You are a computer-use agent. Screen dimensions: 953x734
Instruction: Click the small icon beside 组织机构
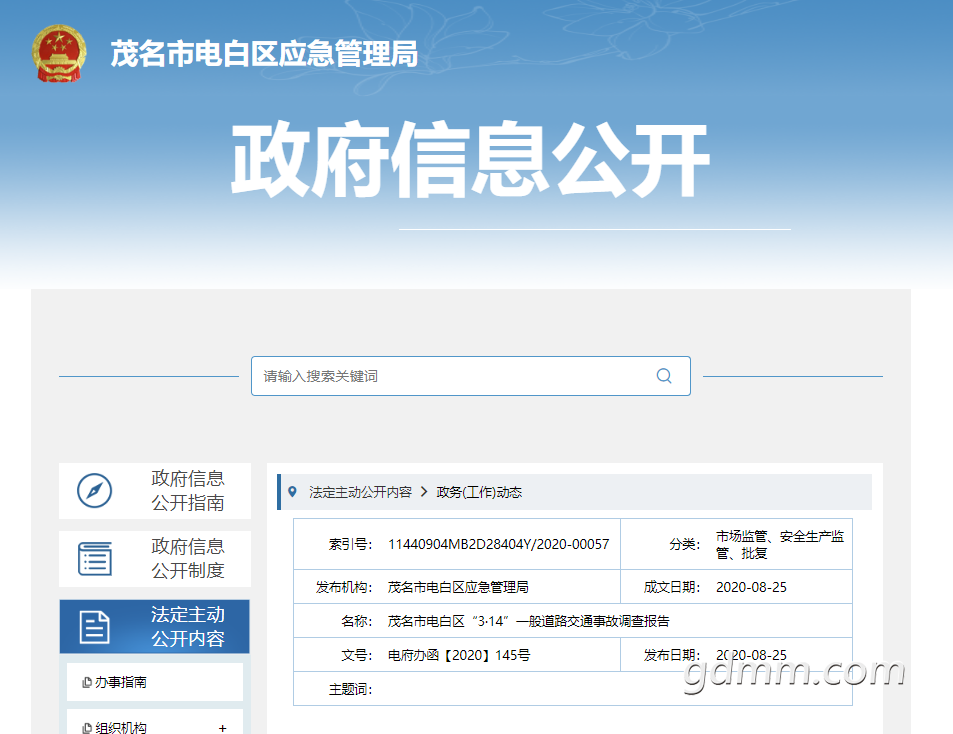pyautogui.click(x=87, y=728)
